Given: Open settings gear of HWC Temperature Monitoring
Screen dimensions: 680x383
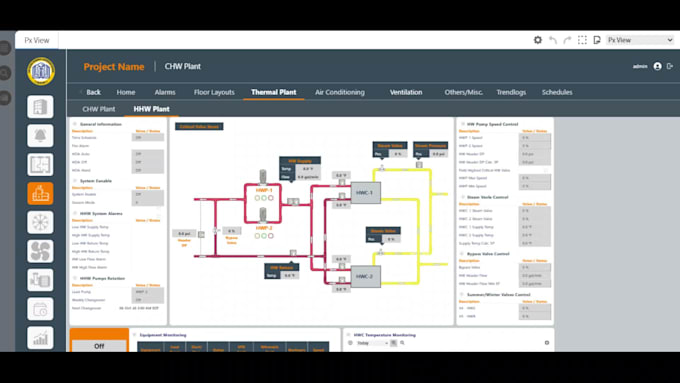Looking at the screenshot, I should click(x=547, y=343).
